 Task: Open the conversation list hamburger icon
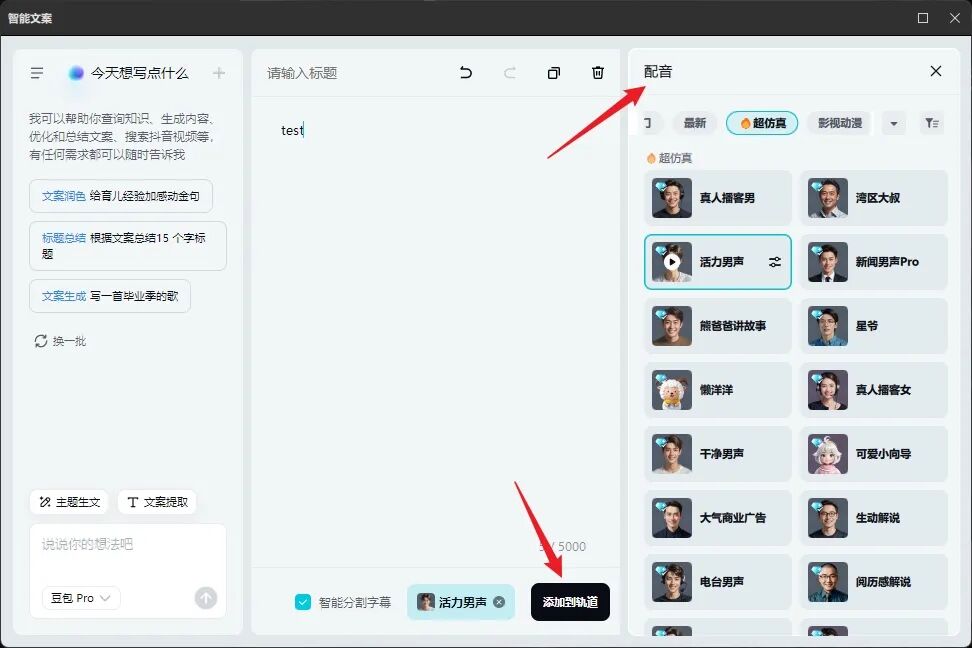pyautogui.click(x=37, y=73)
